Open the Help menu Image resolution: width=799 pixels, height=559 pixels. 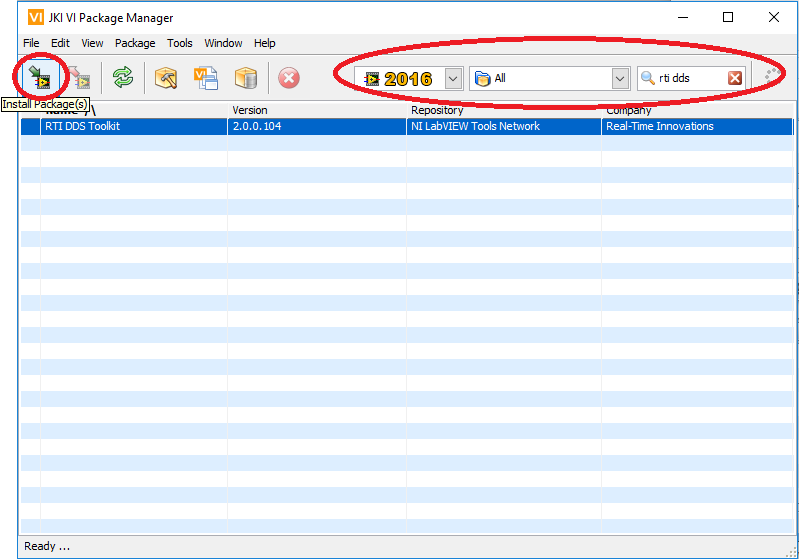pos(264,43)
